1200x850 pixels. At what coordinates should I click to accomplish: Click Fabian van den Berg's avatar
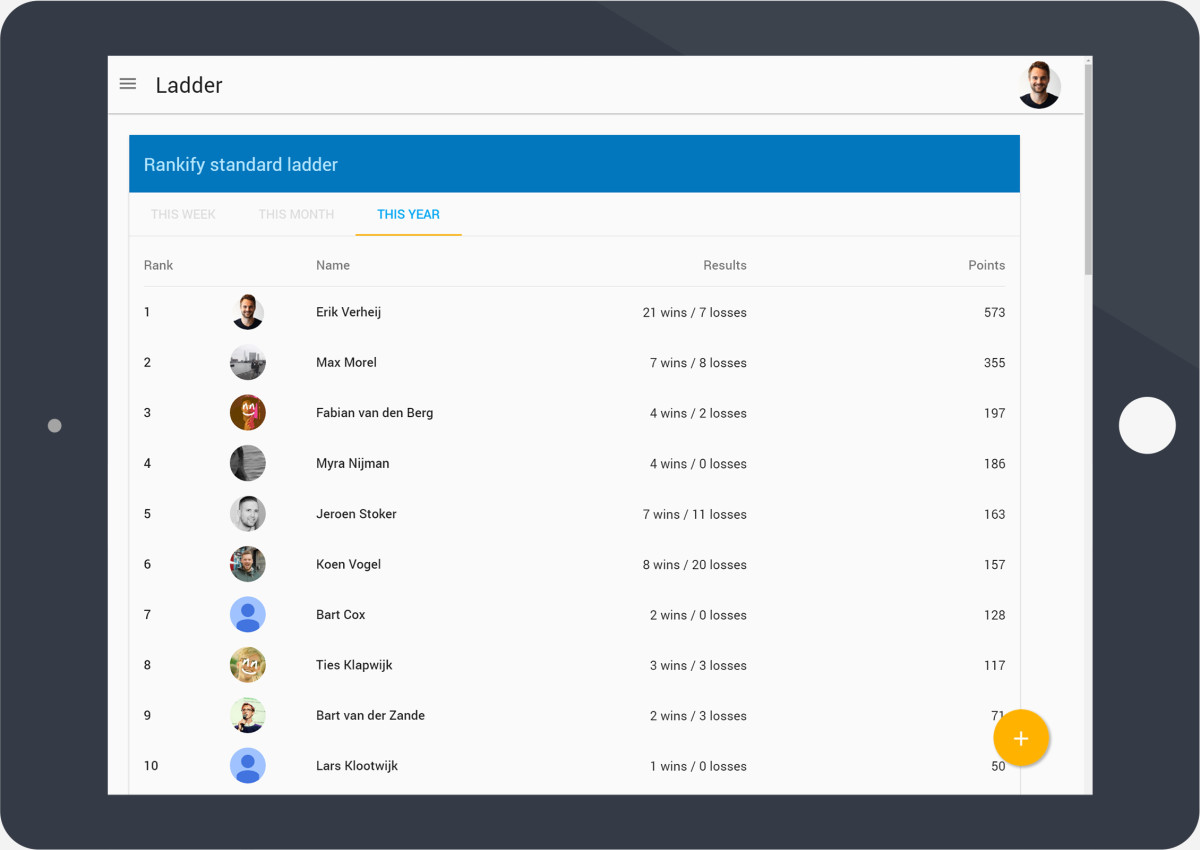pos(248,413)
